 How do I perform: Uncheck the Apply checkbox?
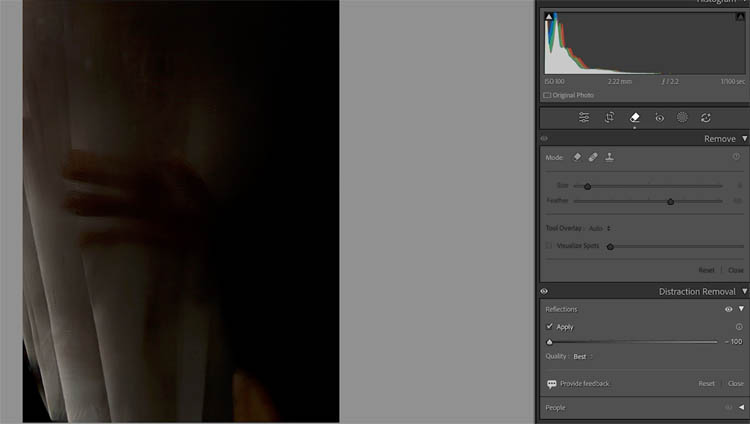coord(550,326)
